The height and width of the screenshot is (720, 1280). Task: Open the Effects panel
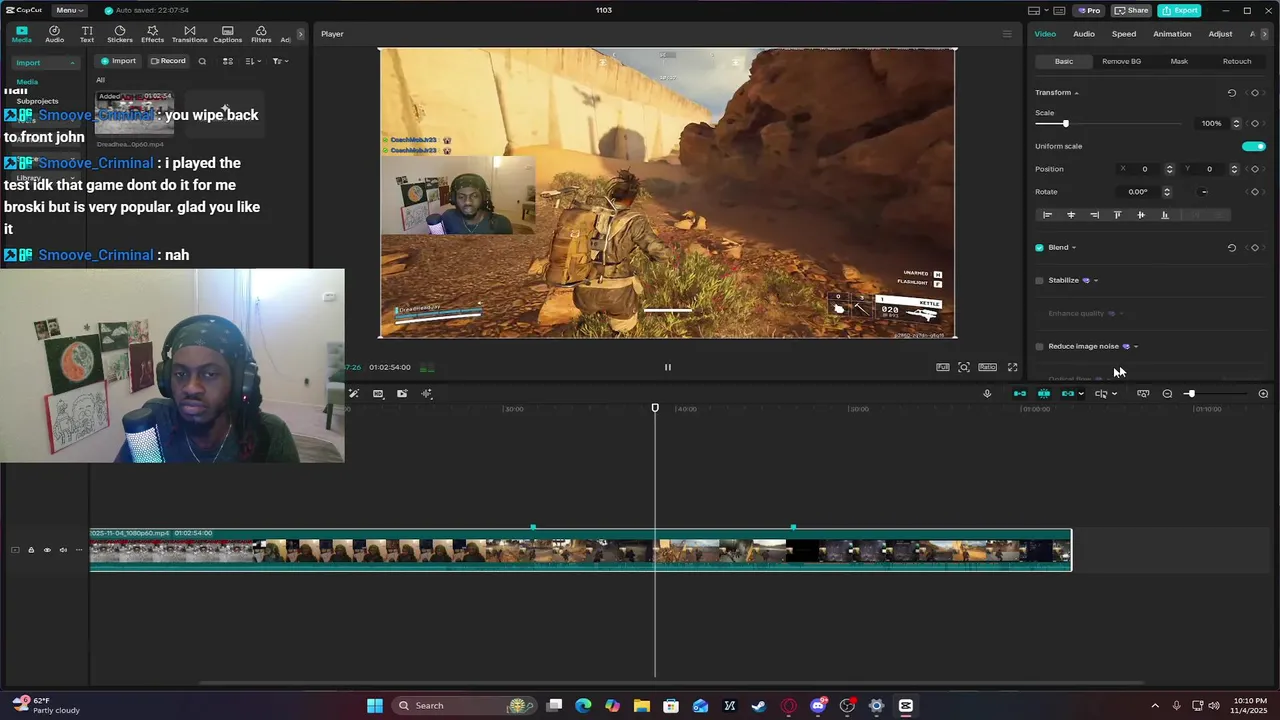(152, 34)
